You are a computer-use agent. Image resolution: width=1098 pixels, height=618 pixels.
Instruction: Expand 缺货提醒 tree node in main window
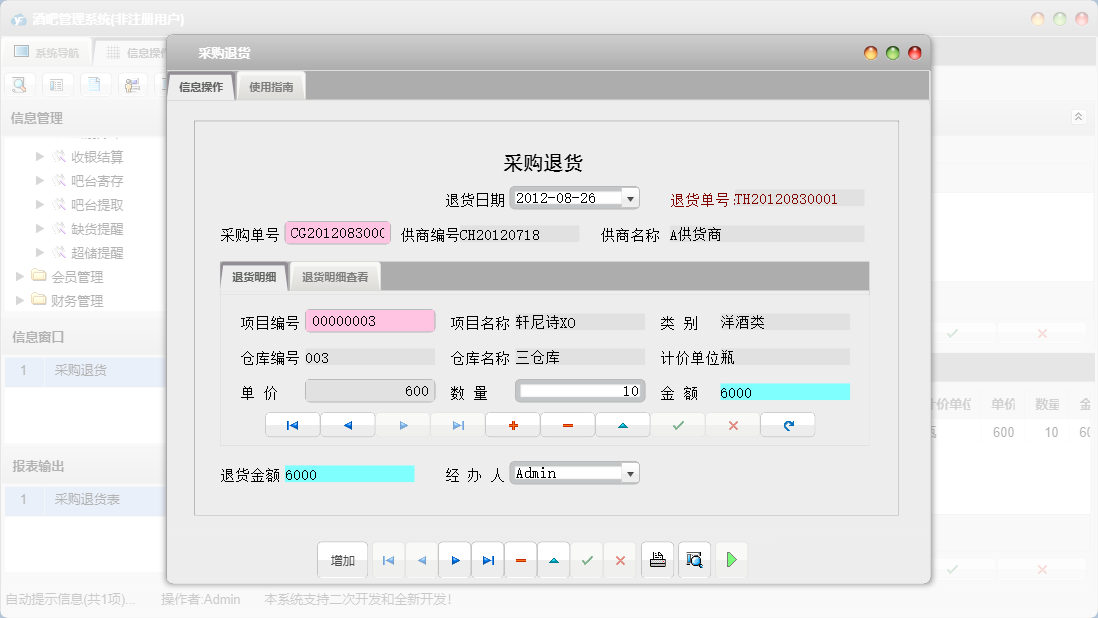click(40, 228)
